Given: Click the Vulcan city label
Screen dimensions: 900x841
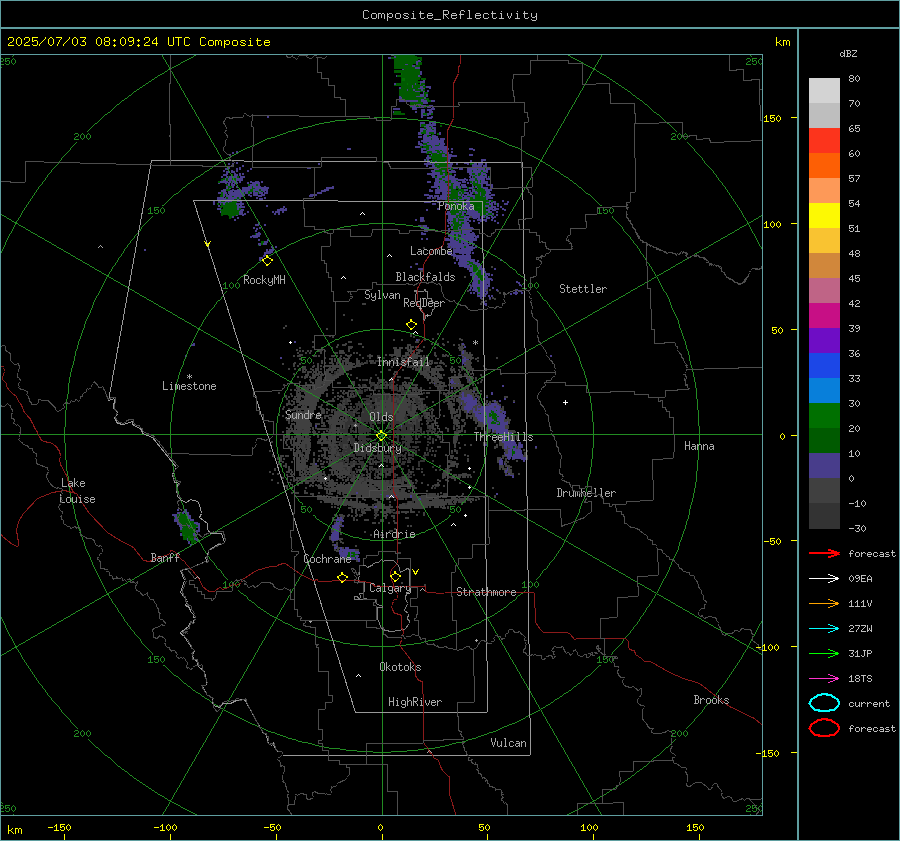Looking at the screenshot, I should (508, 743).
